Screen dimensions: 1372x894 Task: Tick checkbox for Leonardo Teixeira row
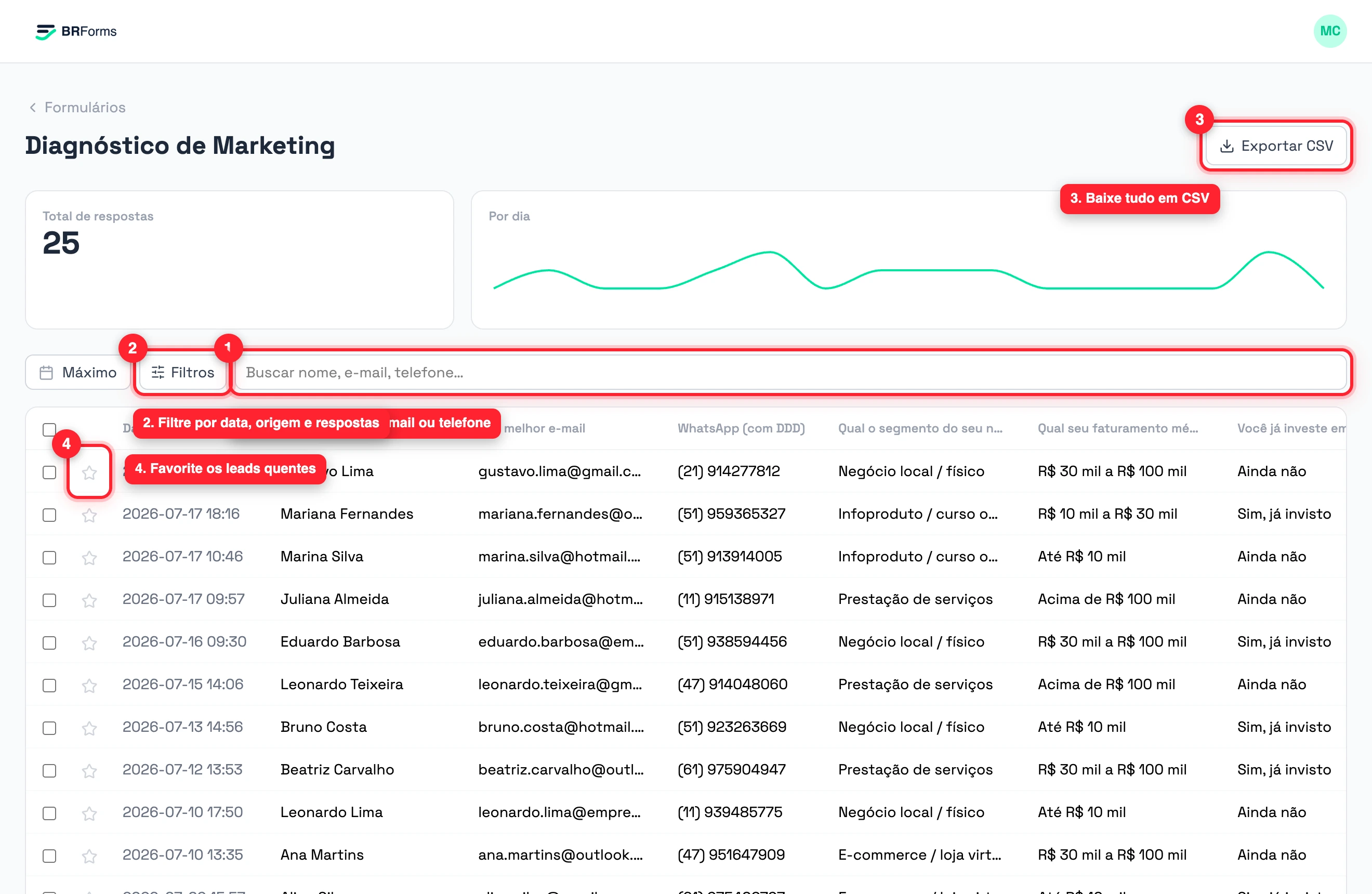tap(49, 686)
